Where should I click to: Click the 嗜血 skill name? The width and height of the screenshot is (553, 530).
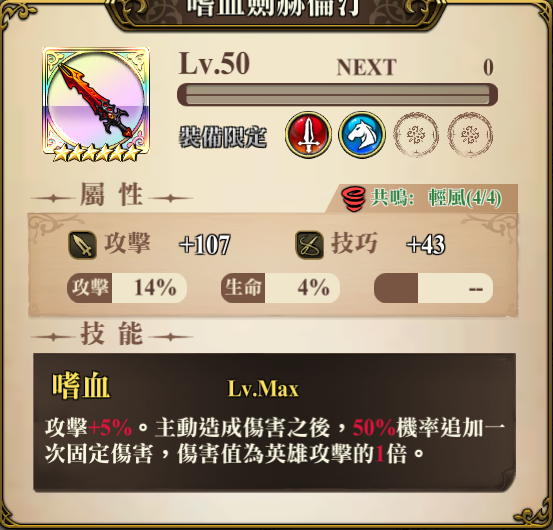(81, 386)
